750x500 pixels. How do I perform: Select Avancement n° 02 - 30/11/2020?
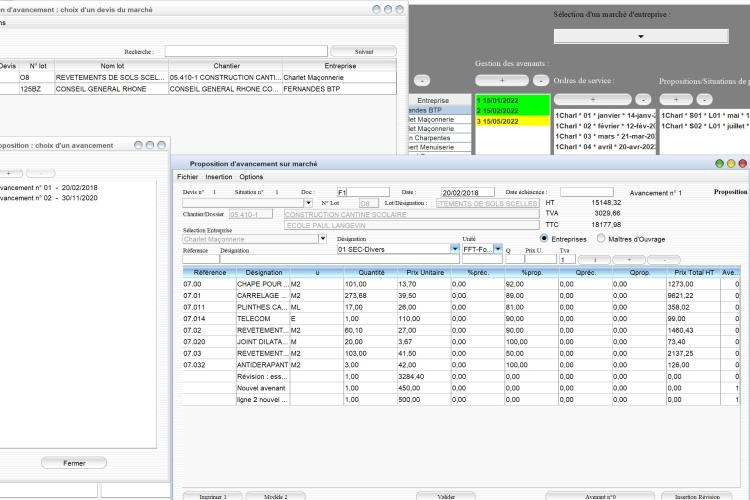click(x=49, y=198)
